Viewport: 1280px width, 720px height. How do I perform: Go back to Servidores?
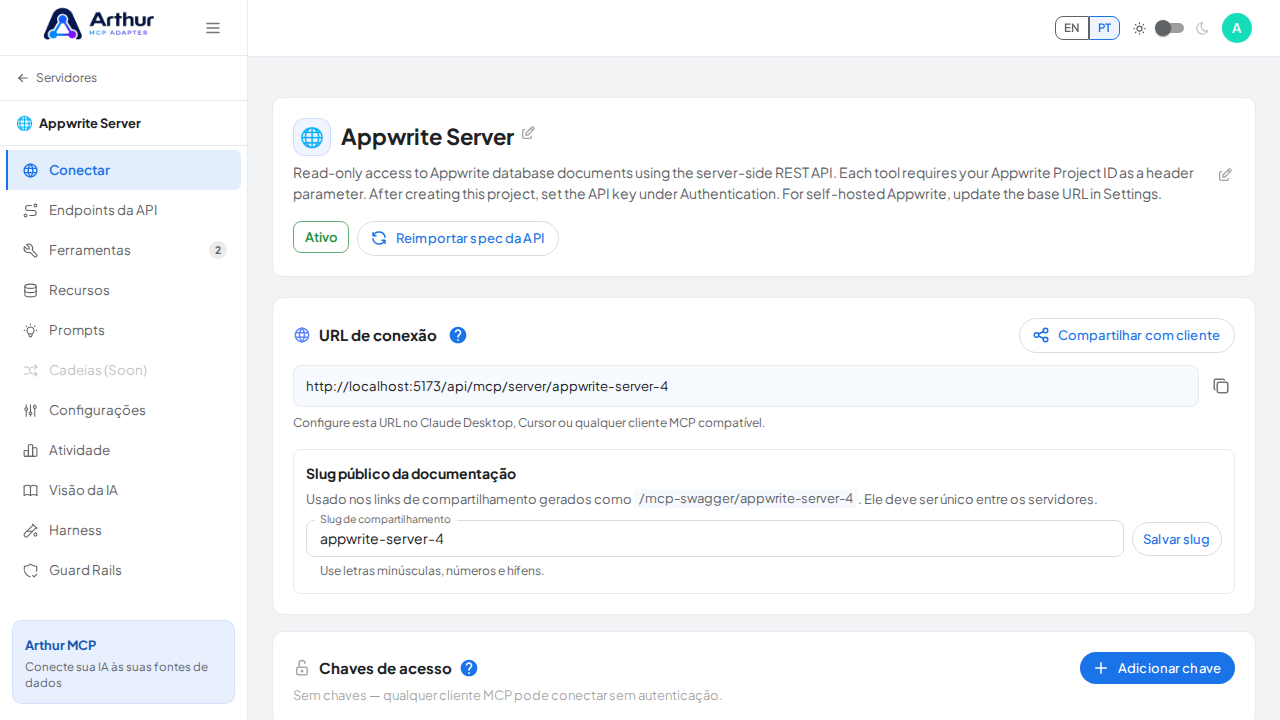[x=57, y=78]
